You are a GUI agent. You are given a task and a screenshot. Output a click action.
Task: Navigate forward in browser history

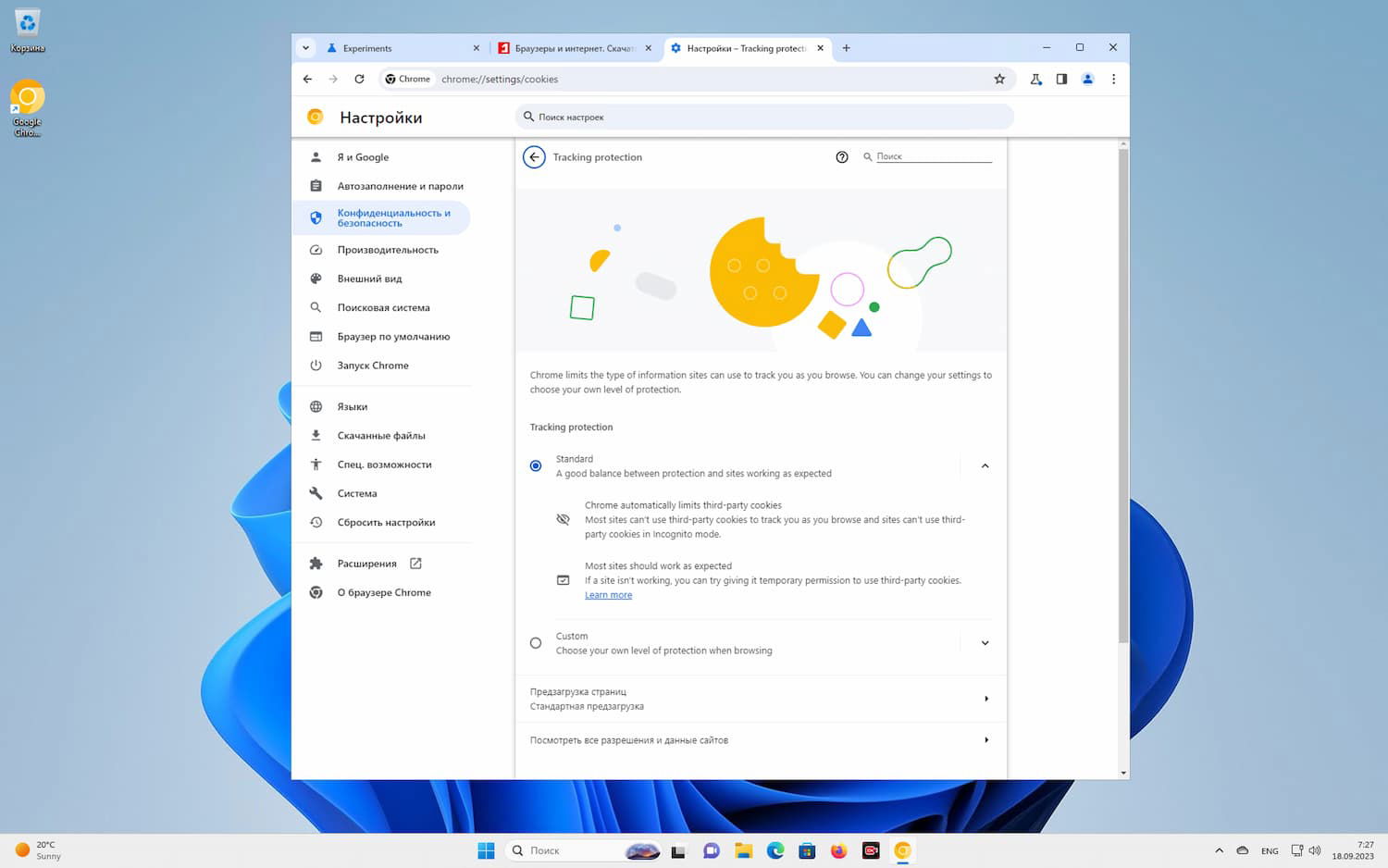[333, 80]
